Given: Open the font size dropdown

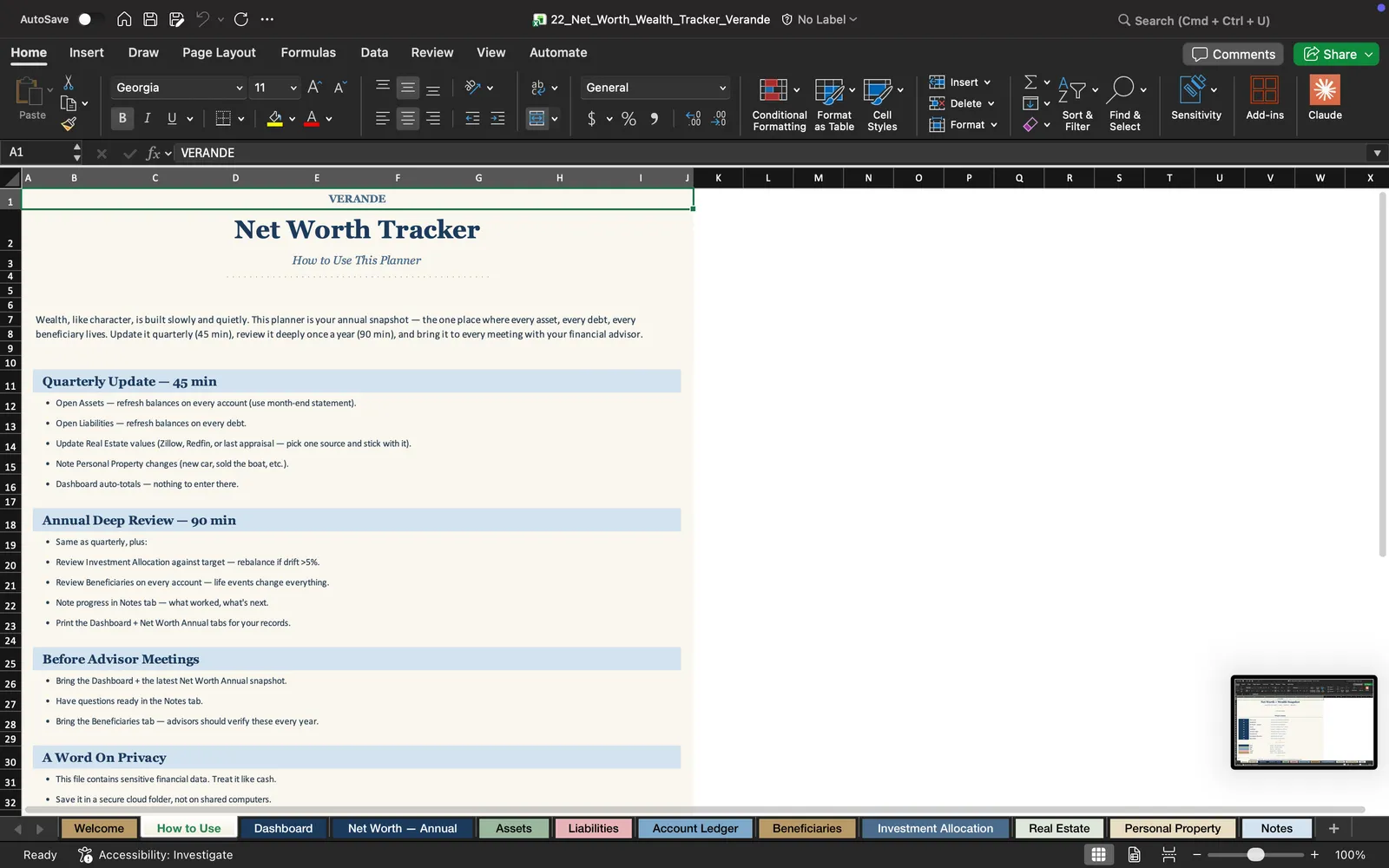Looking at the screenshot, I should tap(293, 88).
